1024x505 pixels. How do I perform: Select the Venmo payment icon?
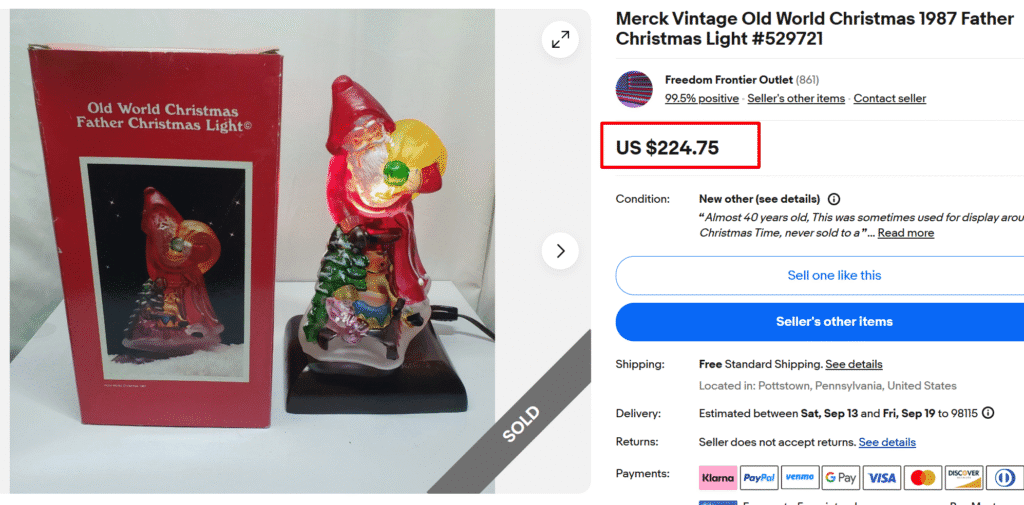[800, 478]
